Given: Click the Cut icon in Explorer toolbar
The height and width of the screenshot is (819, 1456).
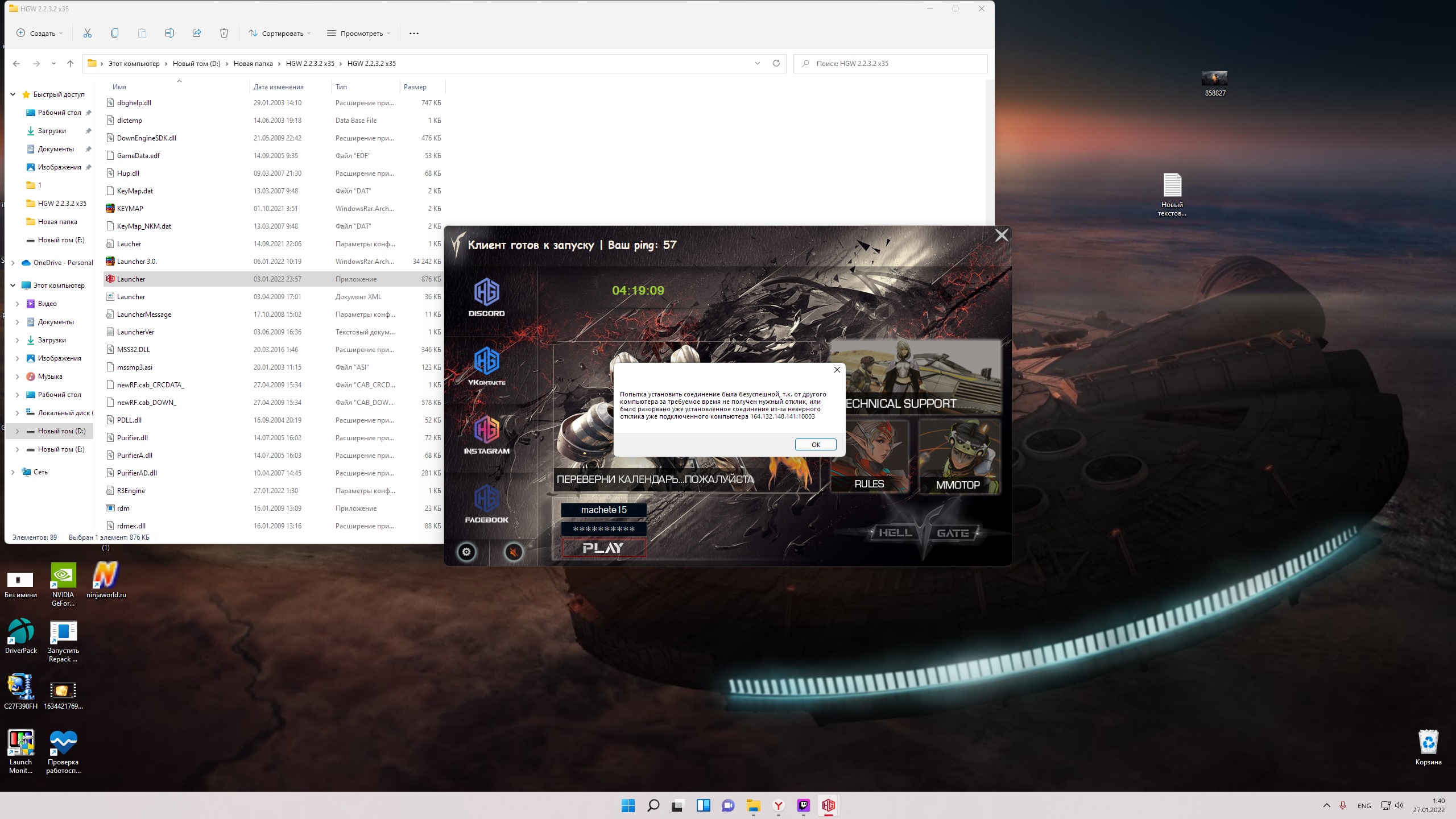Looking at the screenshot, I should 88,33.
